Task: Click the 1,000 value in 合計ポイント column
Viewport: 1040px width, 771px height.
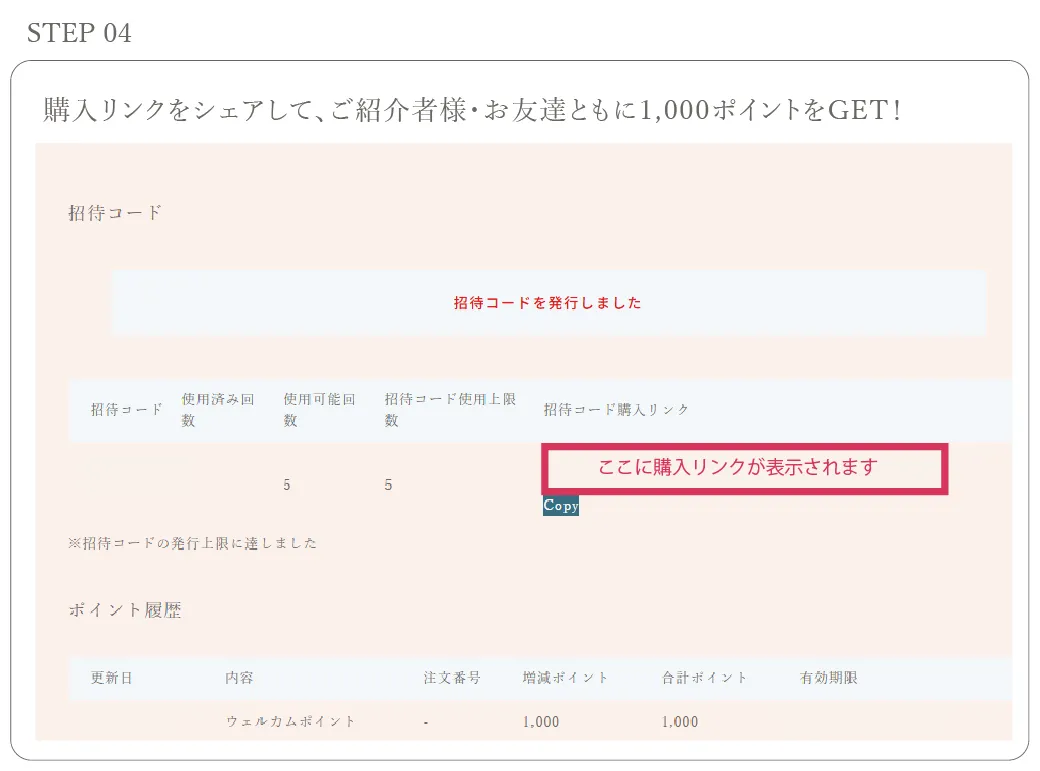Action: pyautogui.click(x=680, y=721)
